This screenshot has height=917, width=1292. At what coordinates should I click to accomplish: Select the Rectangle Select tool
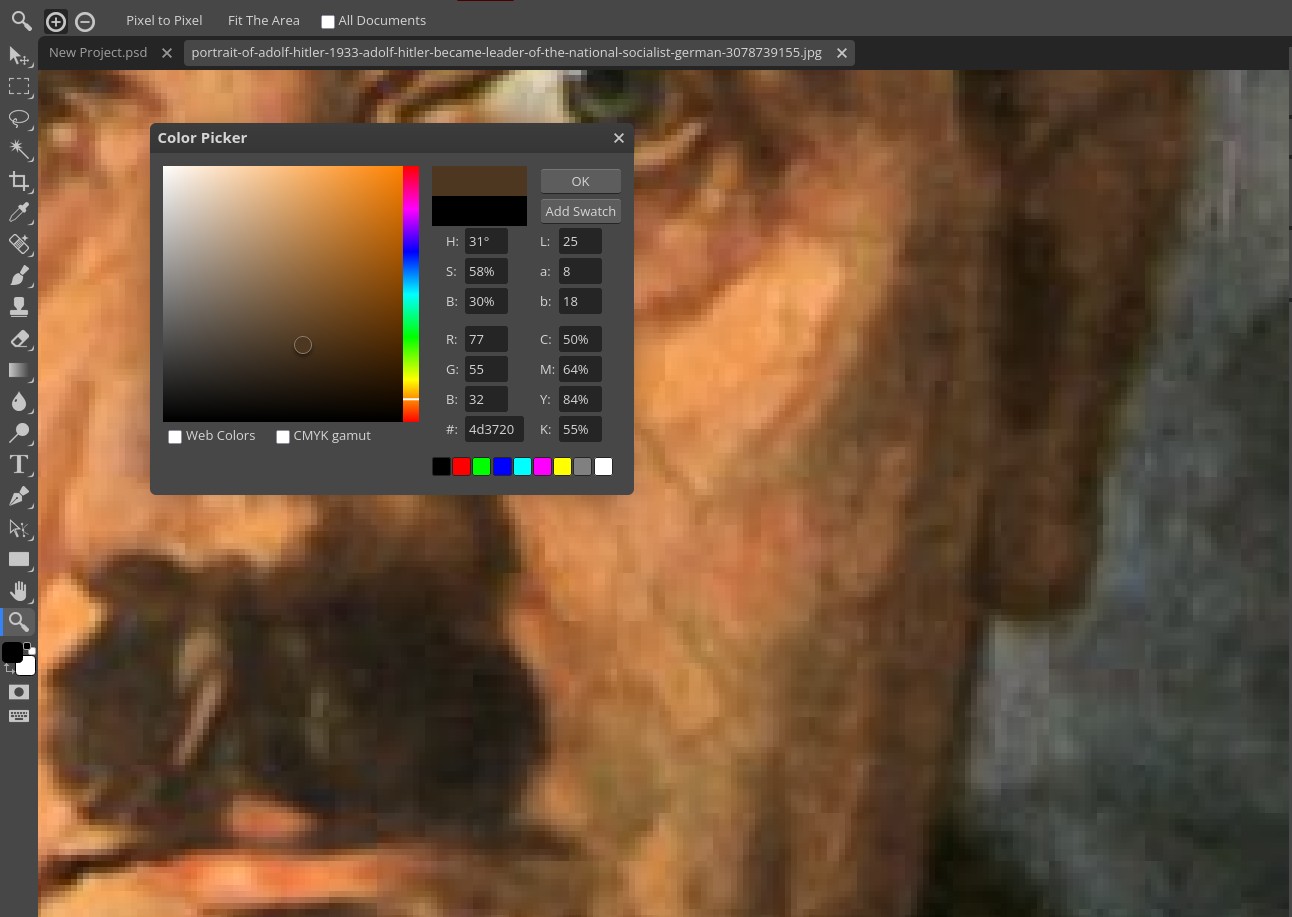pos(19,87)
